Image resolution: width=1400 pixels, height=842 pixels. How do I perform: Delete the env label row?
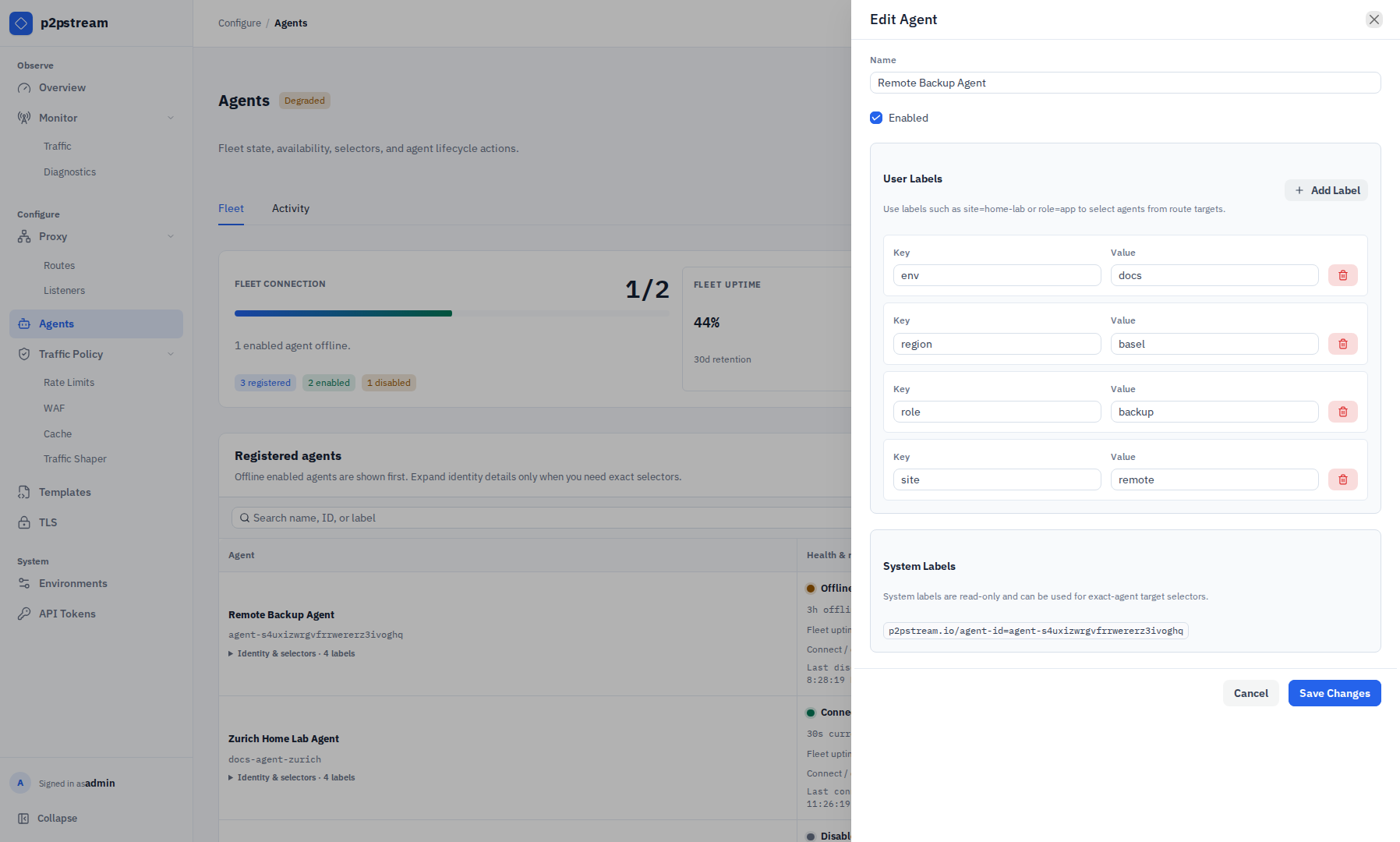tap(1343, 275)
